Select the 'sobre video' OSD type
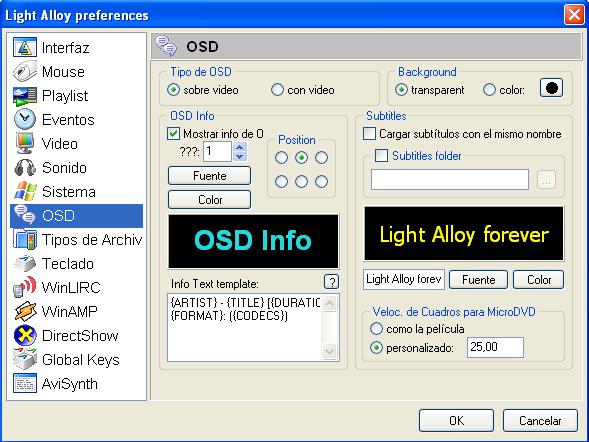This screenshot has height=442, width=589. (173, 90)
